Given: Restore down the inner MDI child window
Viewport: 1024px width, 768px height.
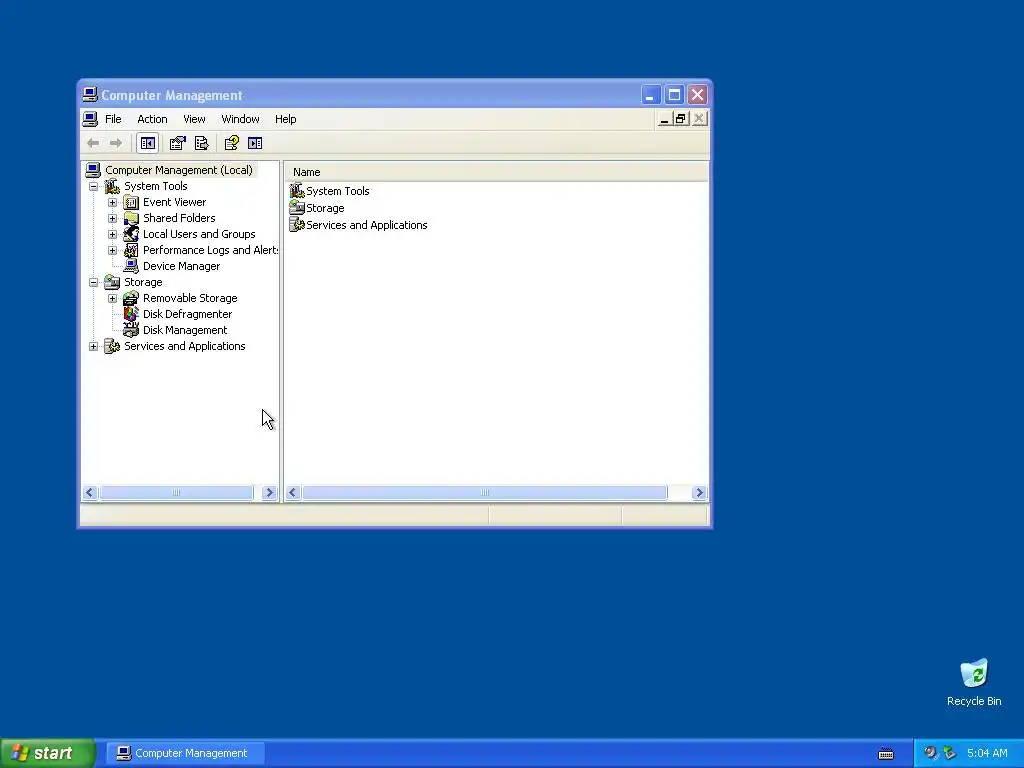Looking at the screenshot, I should coord(681,119).
